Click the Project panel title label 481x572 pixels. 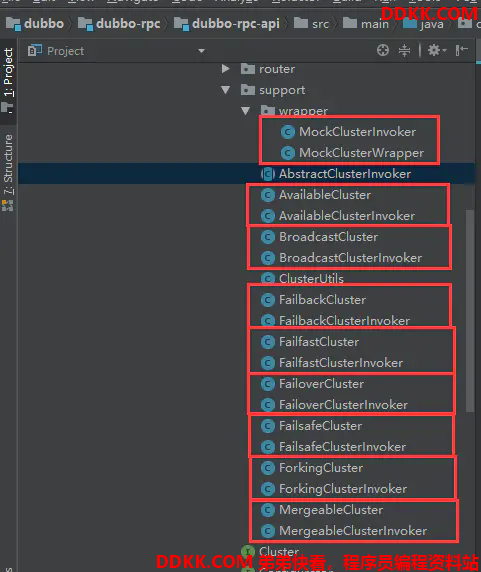pos(65,51)
